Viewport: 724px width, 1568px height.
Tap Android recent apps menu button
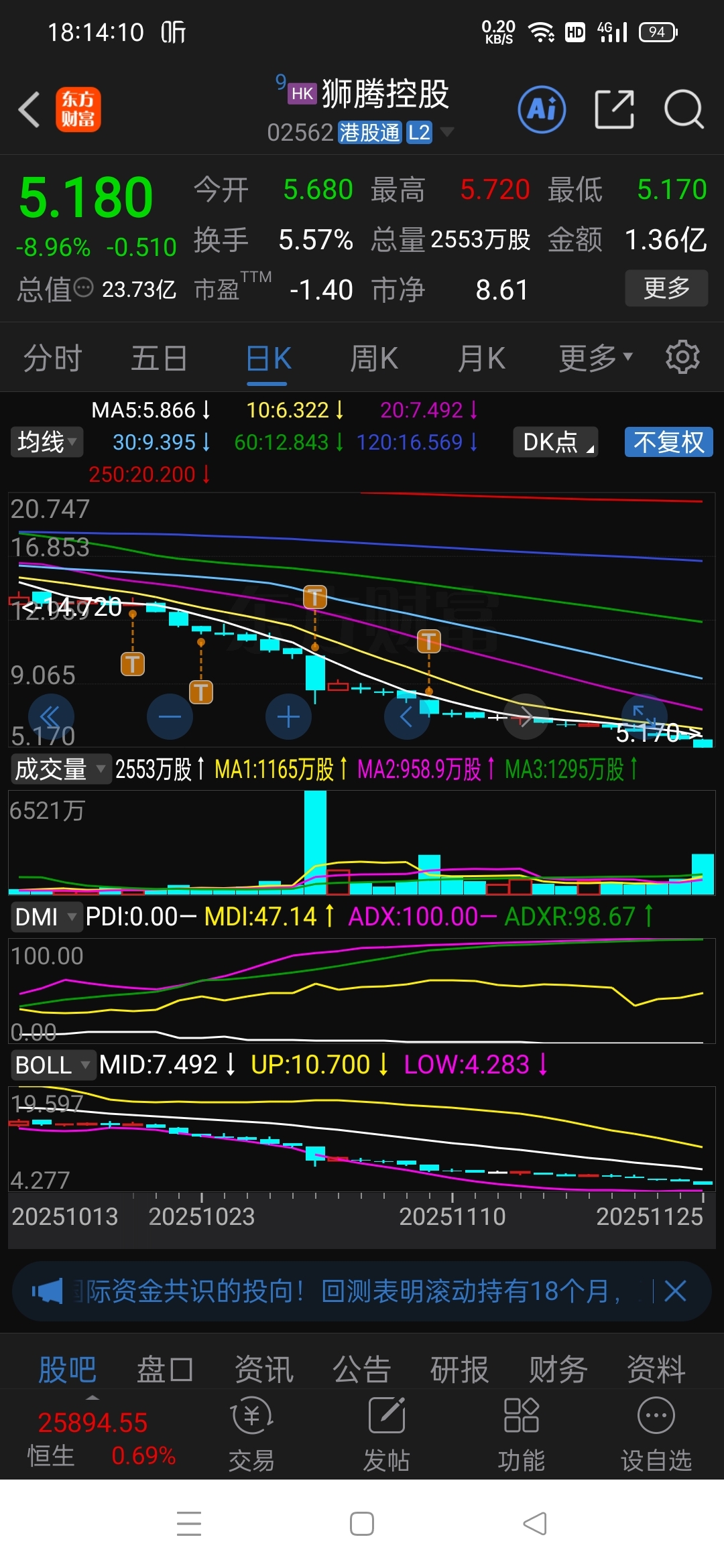tap(189, 1524)
